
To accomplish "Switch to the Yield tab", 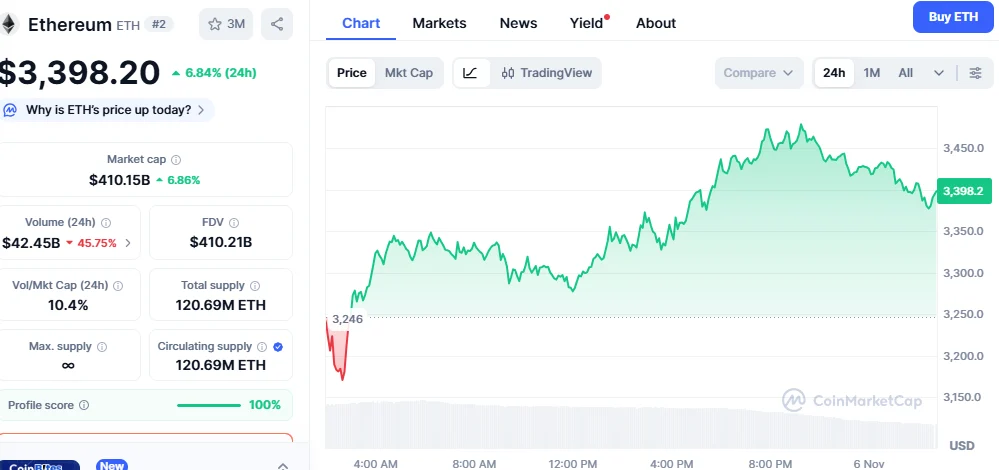I will click(586, 23).
